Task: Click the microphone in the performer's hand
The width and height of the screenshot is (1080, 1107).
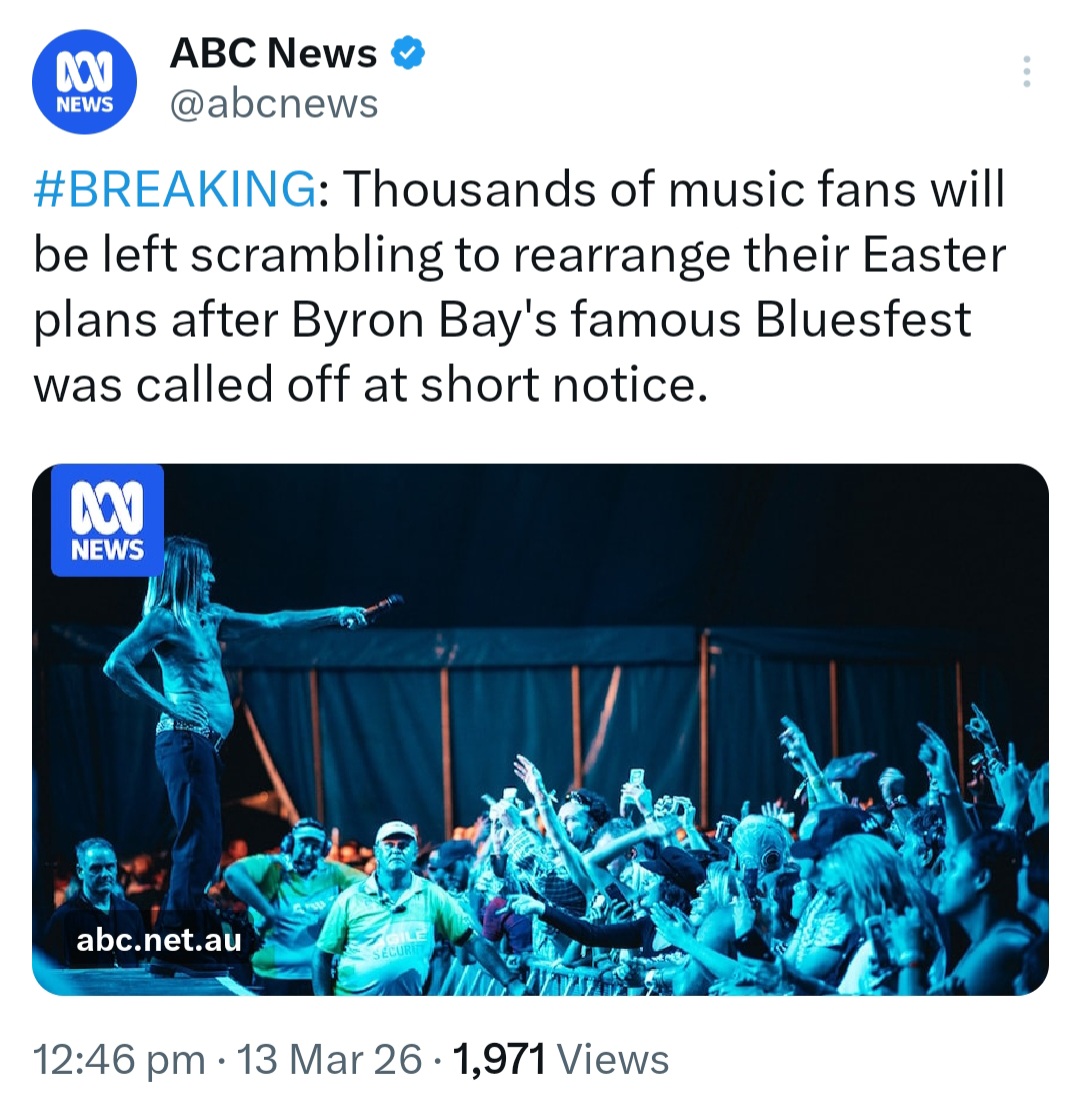Action: click(x=384, y=604)
